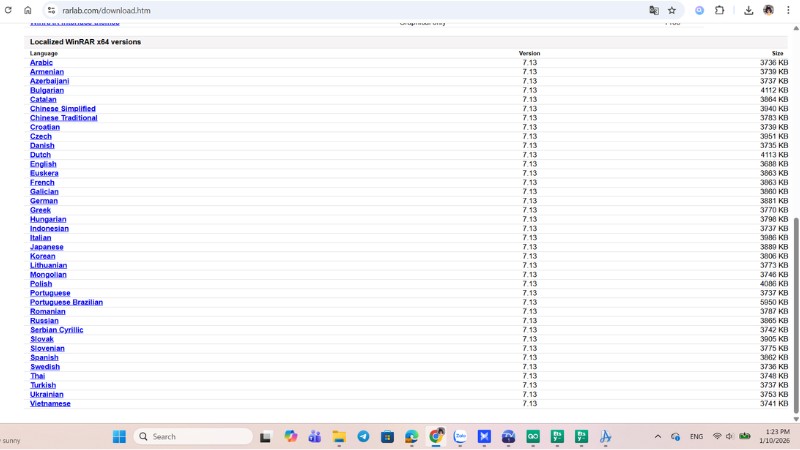
Task: Open the profile avatar in the toolbar
Action: point(768,10)
